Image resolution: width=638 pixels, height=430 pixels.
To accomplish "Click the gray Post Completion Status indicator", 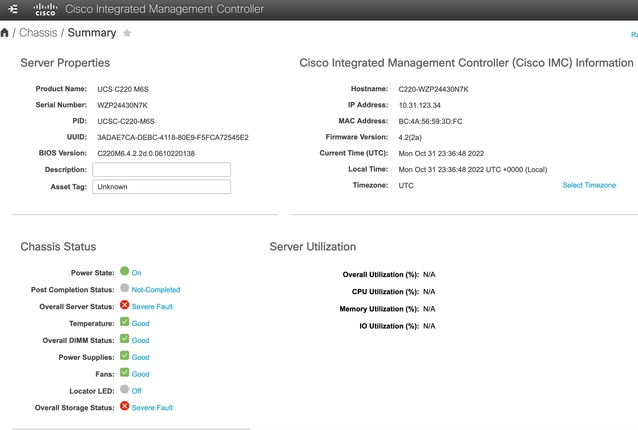I will 125,288.
